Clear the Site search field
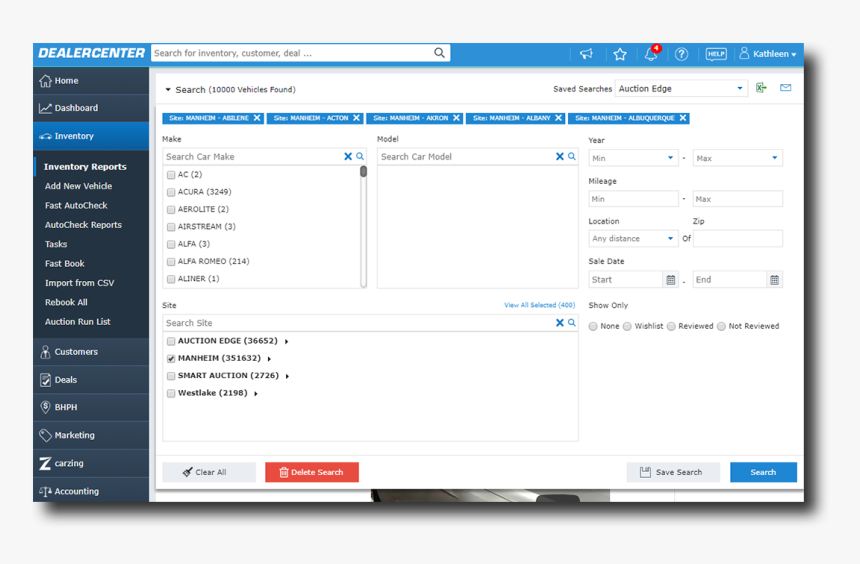860x564 pixels. pos(559,323)
